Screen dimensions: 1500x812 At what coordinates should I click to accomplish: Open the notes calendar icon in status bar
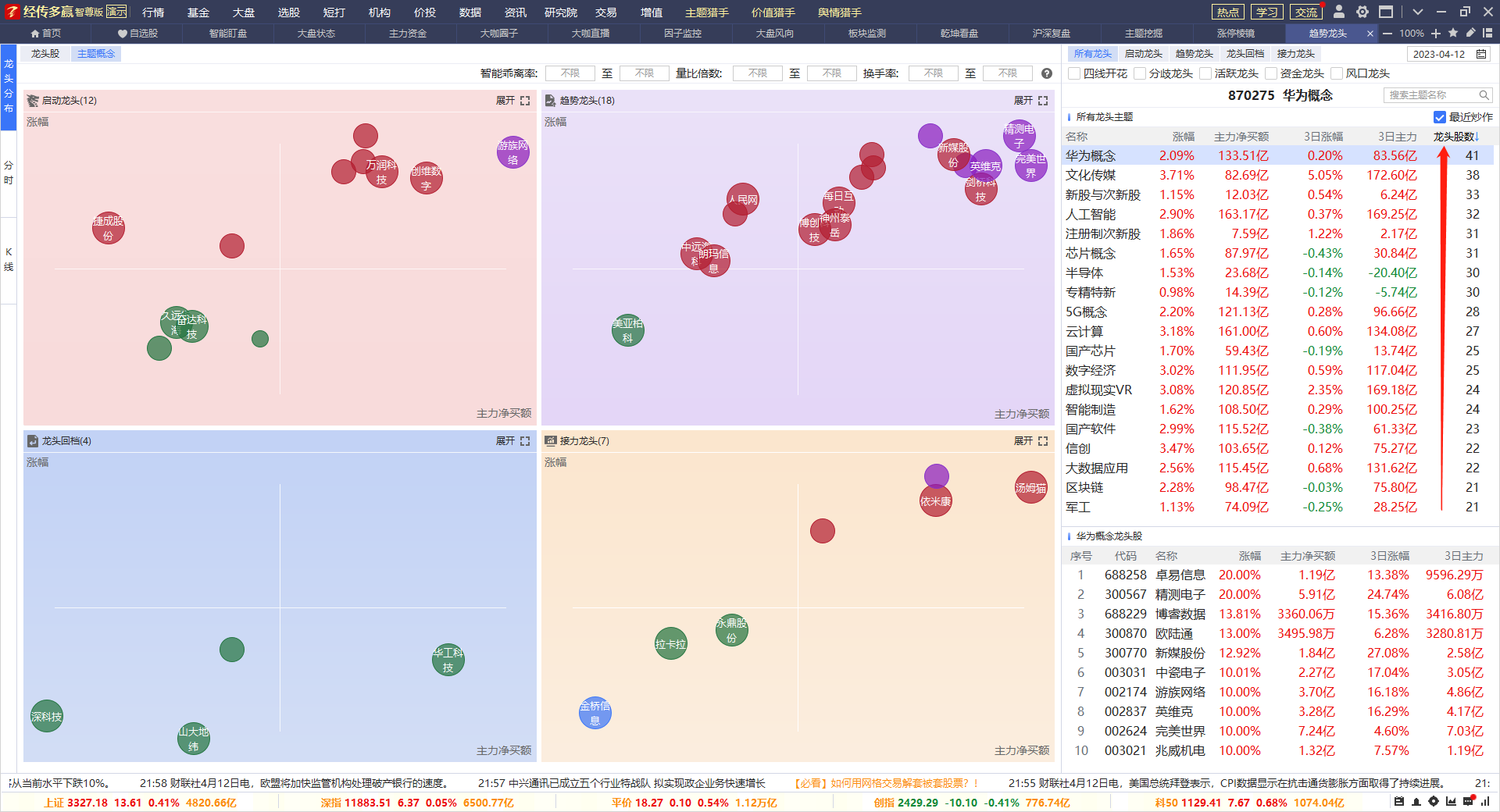1399,802
